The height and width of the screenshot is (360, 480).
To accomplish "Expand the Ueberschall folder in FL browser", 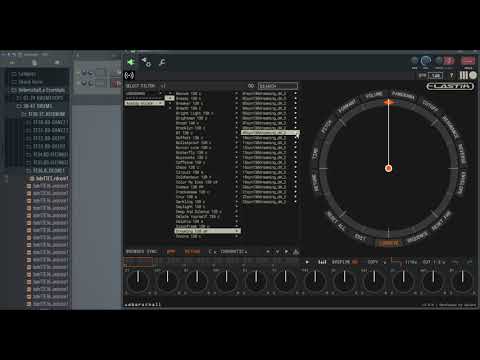I will point(38,90).
